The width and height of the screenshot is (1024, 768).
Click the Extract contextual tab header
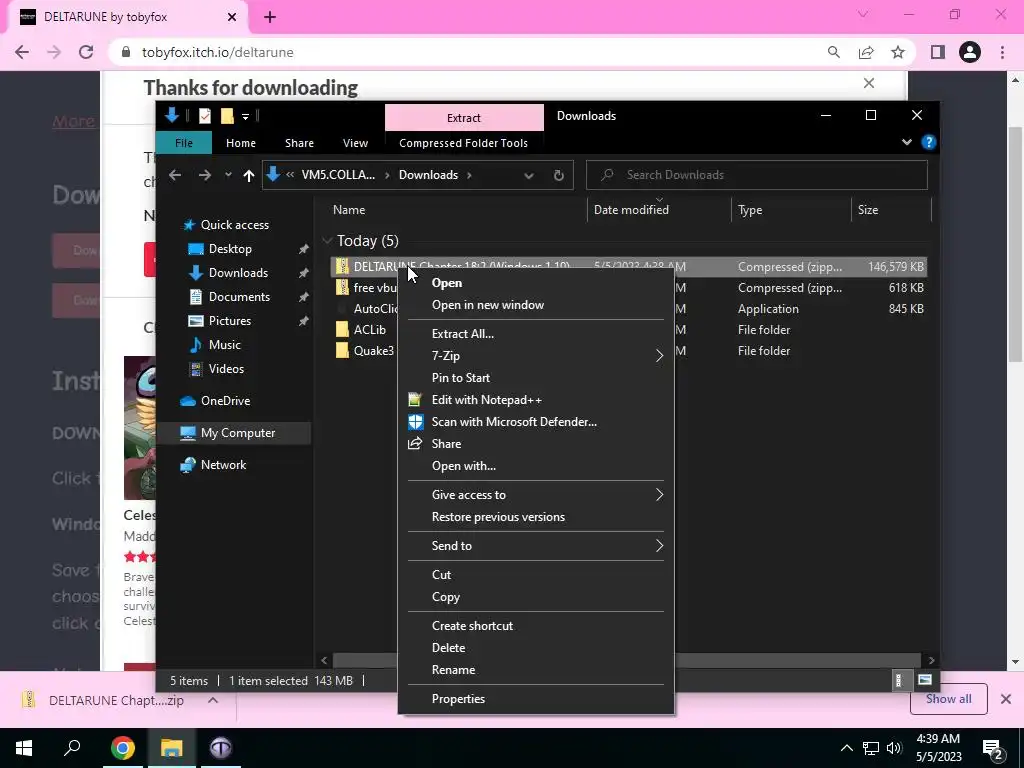click(x=464, y=118)
